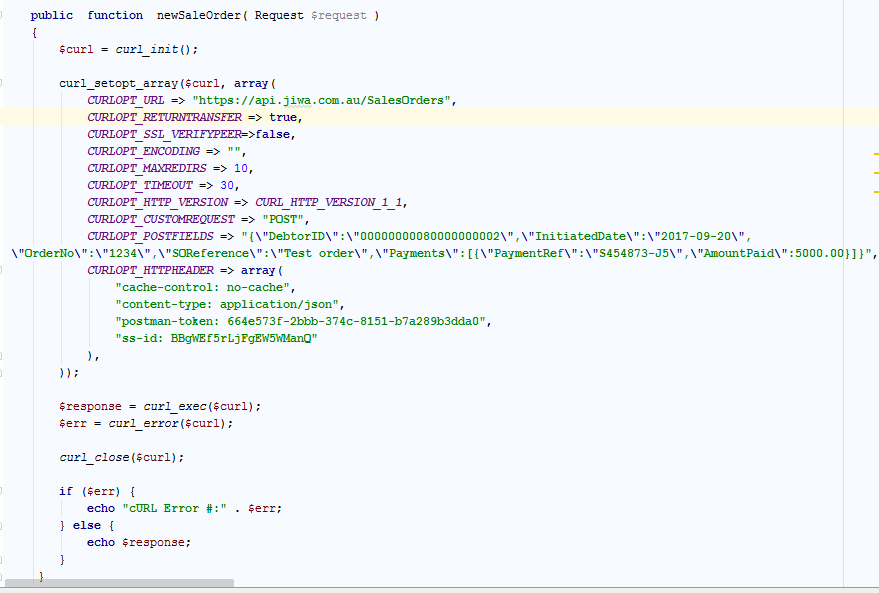
Task: Click the horizontal scrollbar thumb at the bottom
Action: coord(119,583)
